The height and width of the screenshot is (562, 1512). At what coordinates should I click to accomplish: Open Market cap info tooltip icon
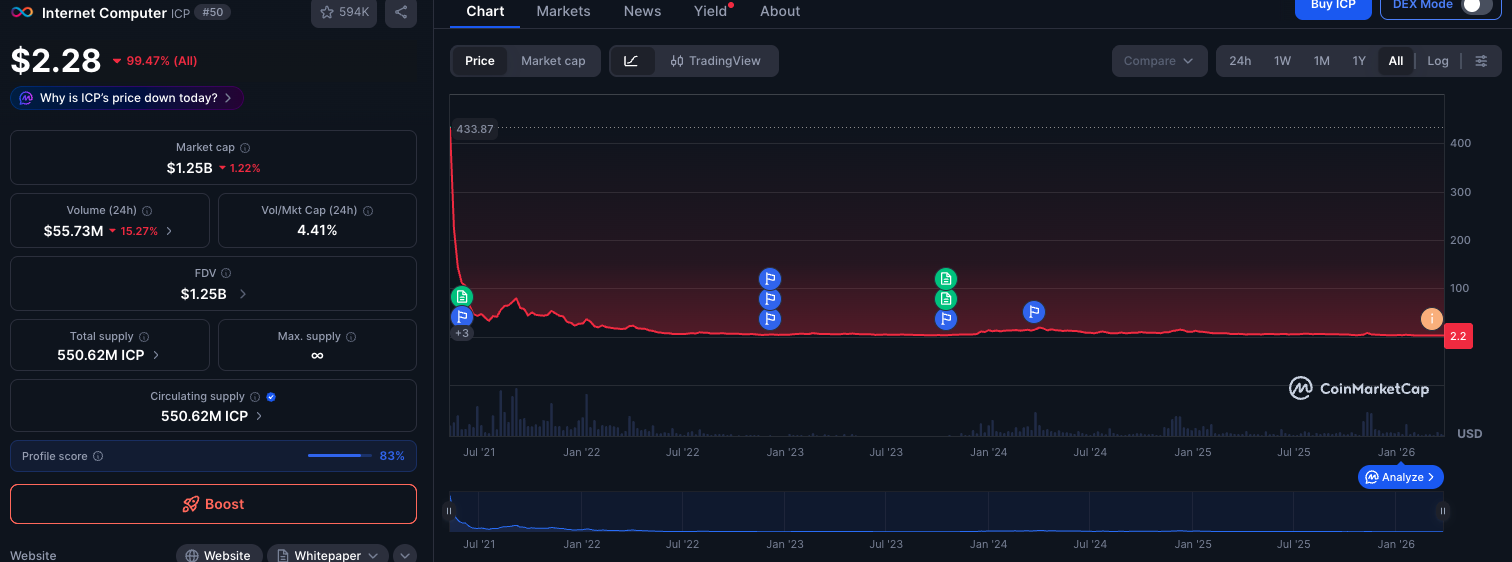click(x=245, y=148)
